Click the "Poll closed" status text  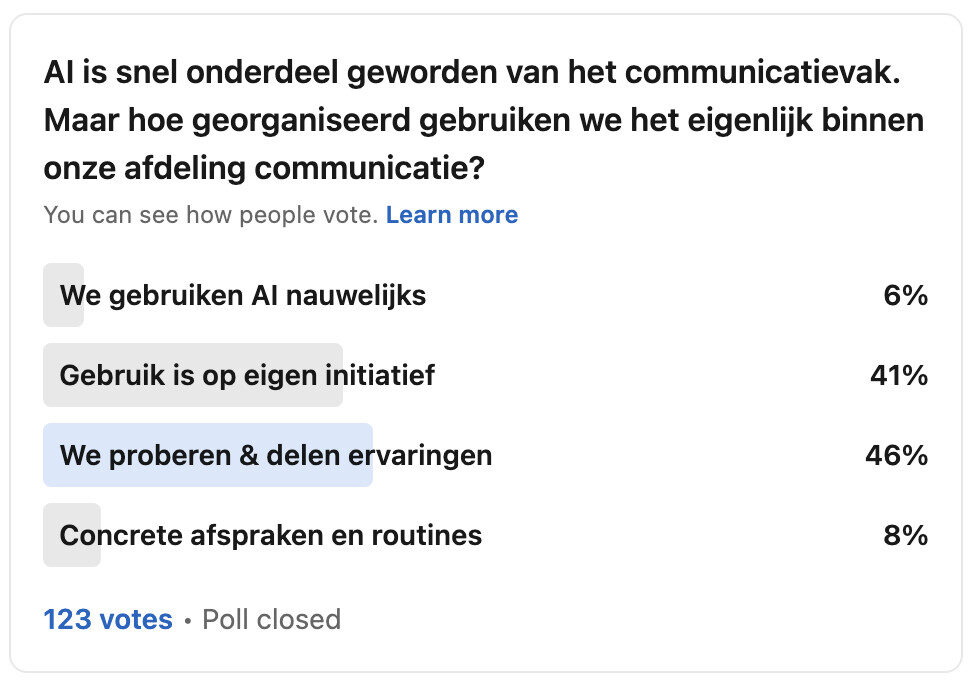coord(270,619)
